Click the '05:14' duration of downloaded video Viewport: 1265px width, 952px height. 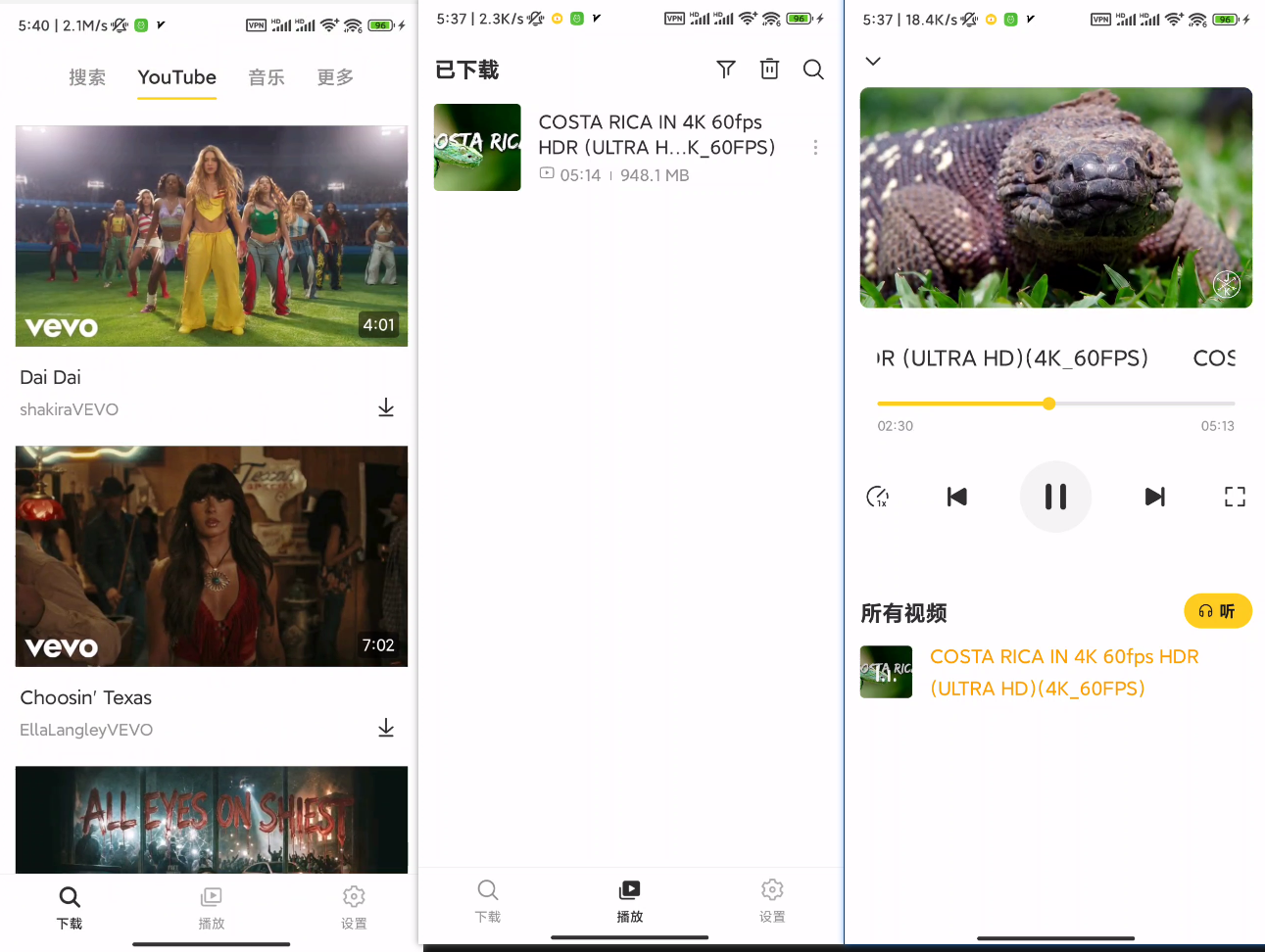(x=580, y=175)
